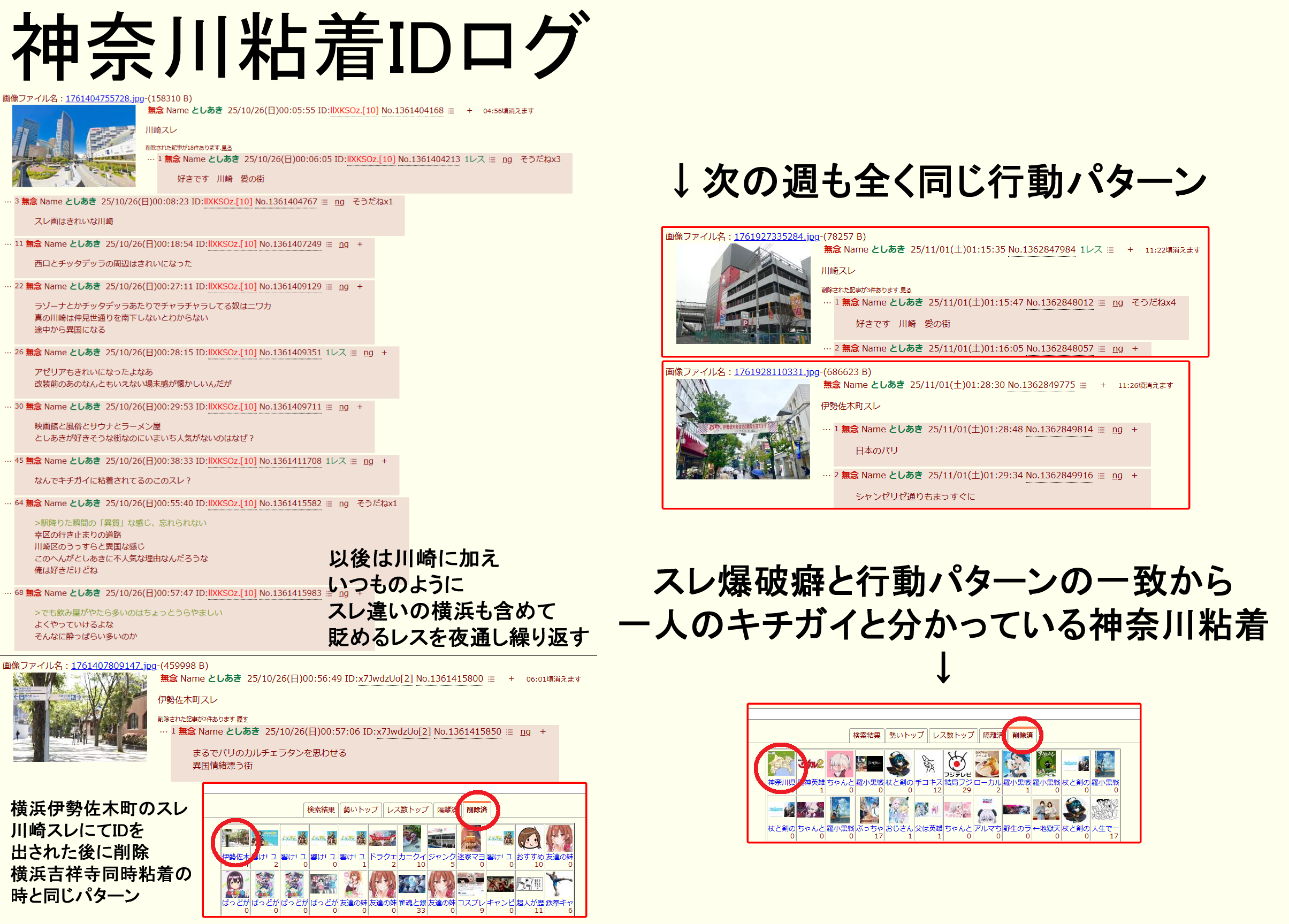The image size is (1289, 924).
Task: Open image link 1761404755728.jpg
Action: [x=105, y=98]
